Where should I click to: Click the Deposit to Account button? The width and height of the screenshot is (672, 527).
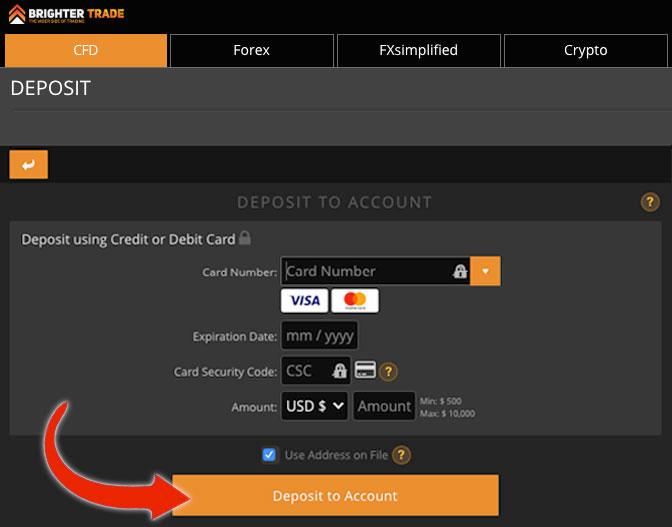click(x=336, y=495)
